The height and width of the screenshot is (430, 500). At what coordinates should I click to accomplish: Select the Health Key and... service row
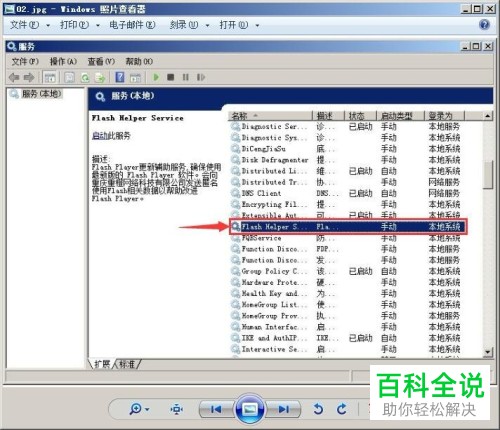346,294
